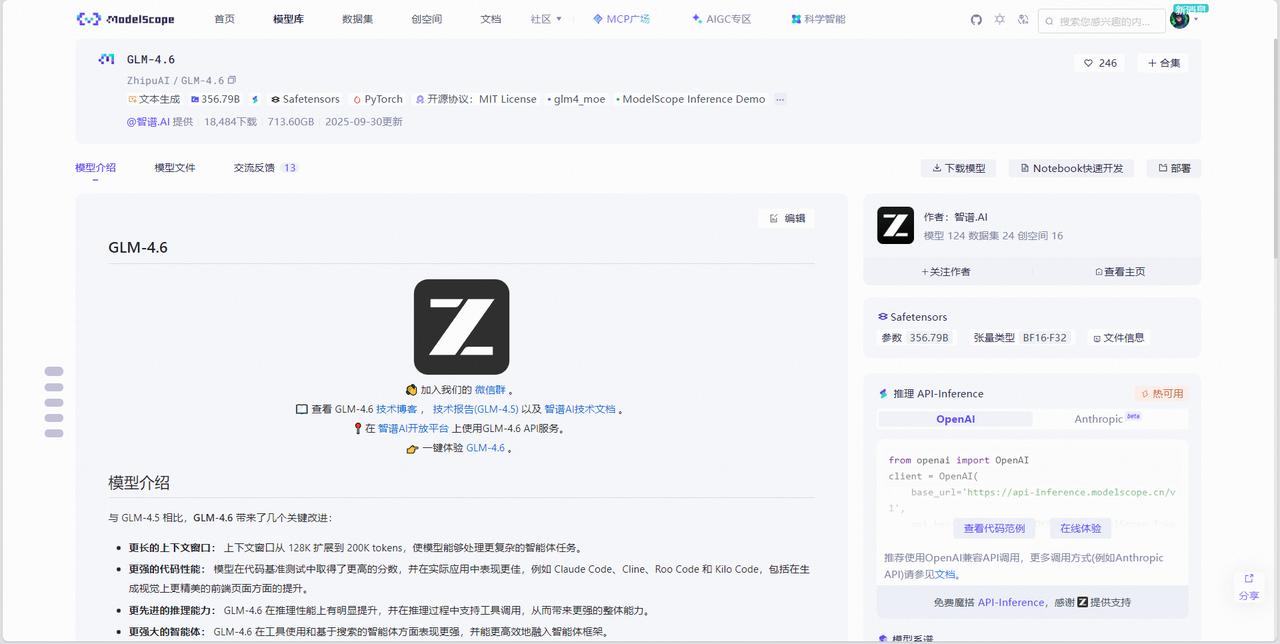Switch to the 模型文件 tab
The width and height of the screenshot is (1280, 644).
(175, 168)
